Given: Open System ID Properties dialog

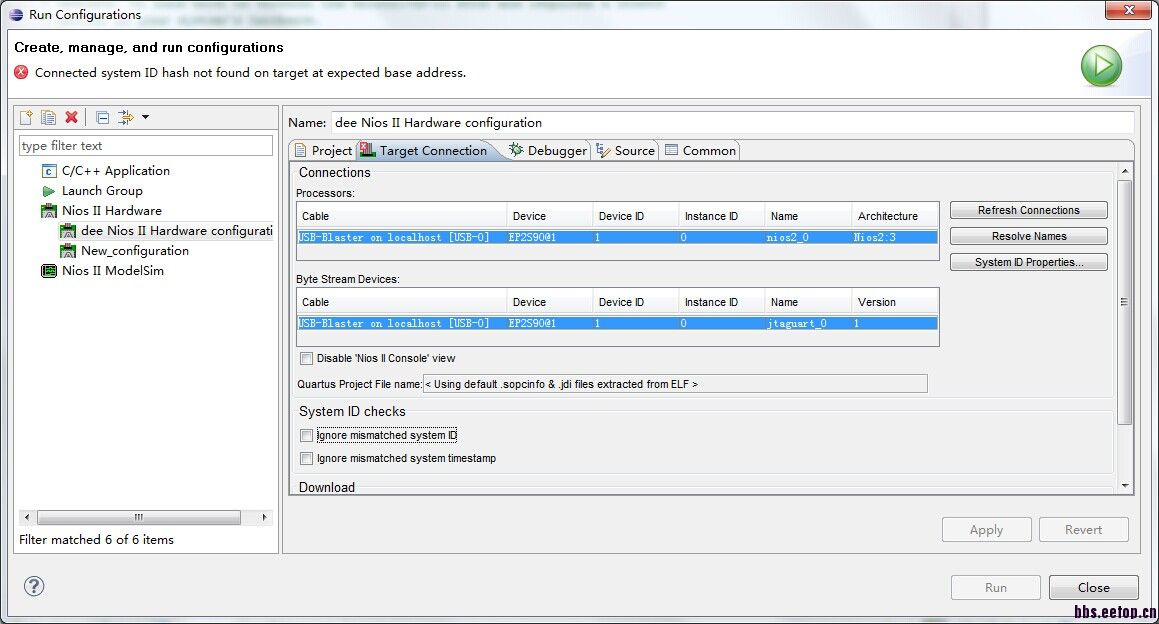Looking at the screenshot, I should pyautogui.click(x=1028, y=262).
